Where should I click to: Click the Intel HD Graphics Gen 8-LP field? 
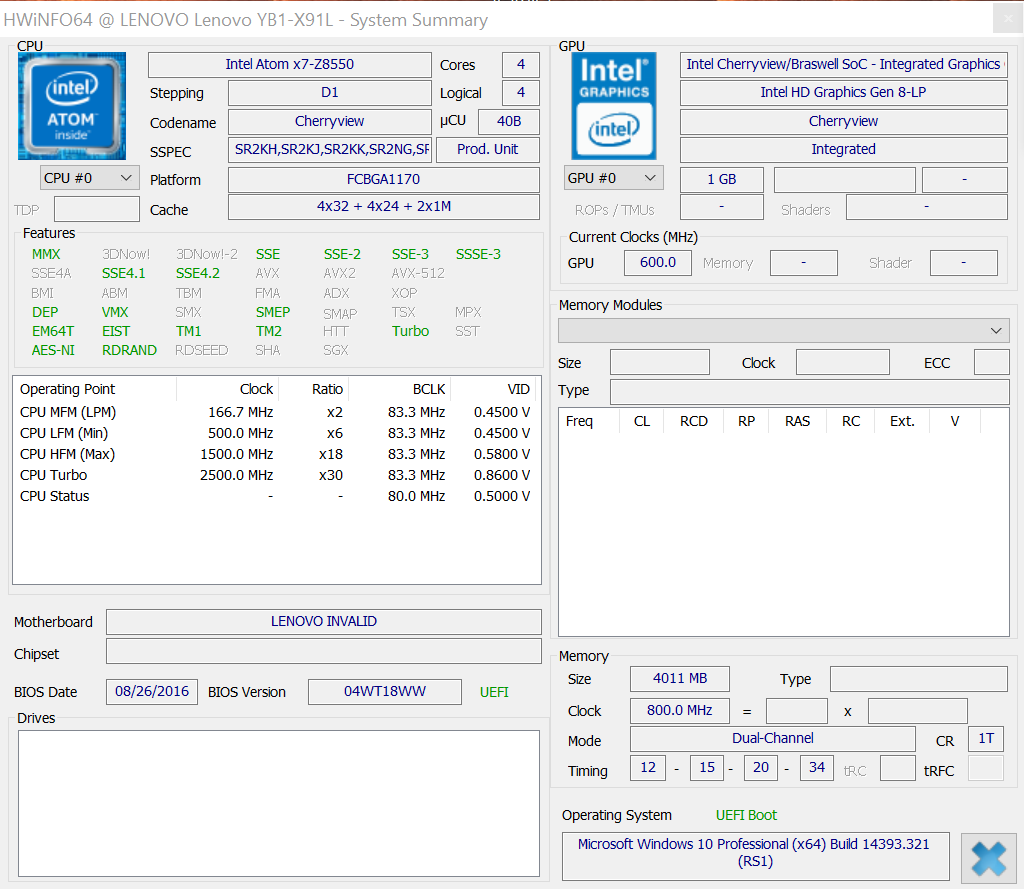(843, 93)
